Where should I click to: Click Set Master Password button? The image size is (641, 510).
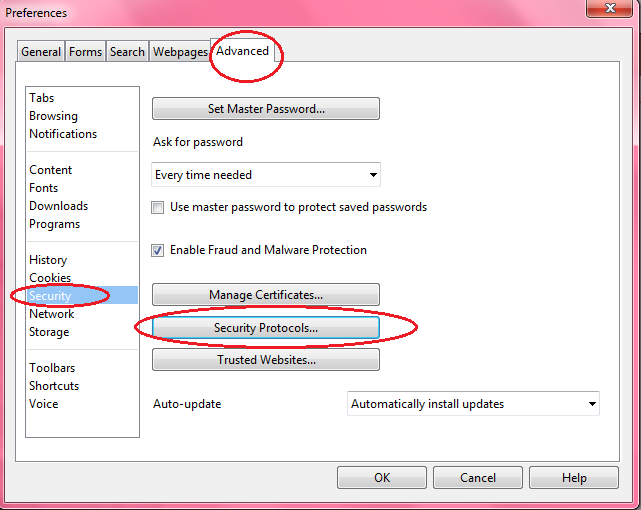coord(266,109)
